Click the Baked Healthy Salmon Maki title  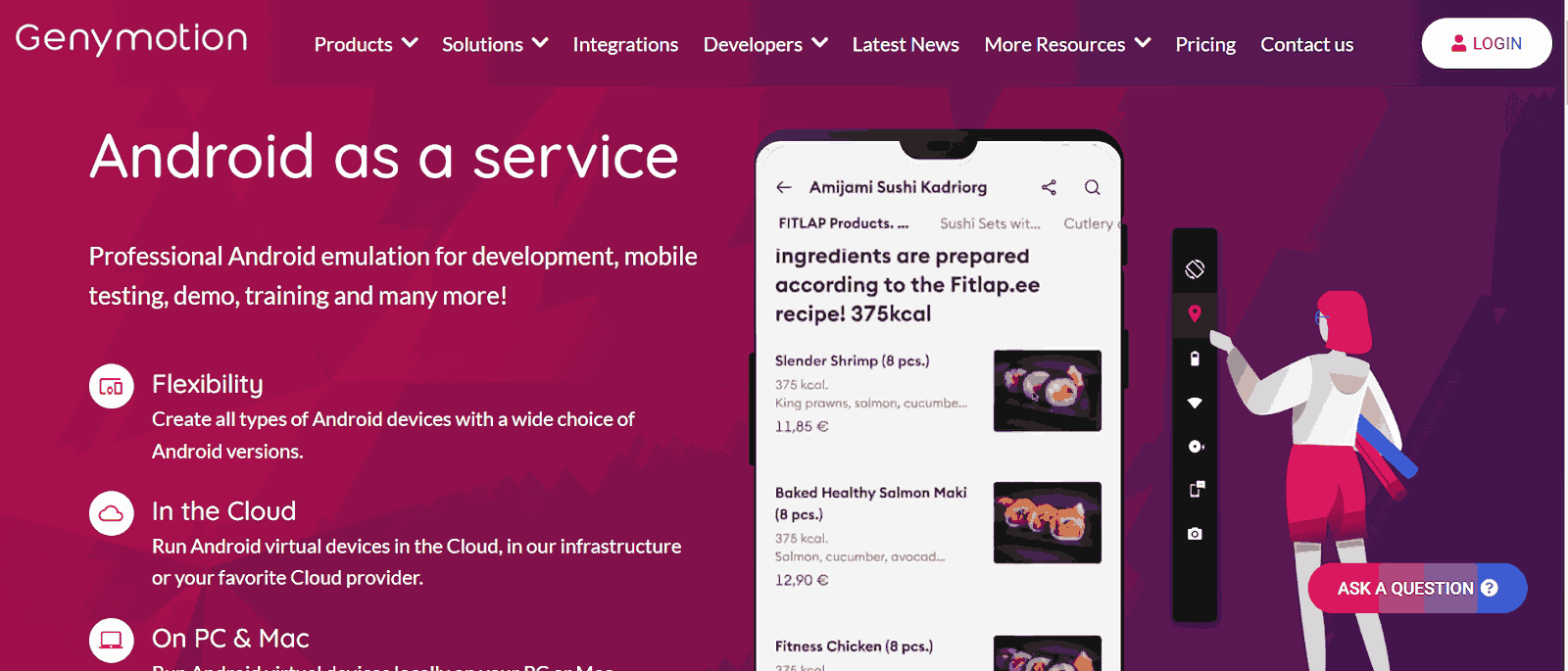coord(870,503)
